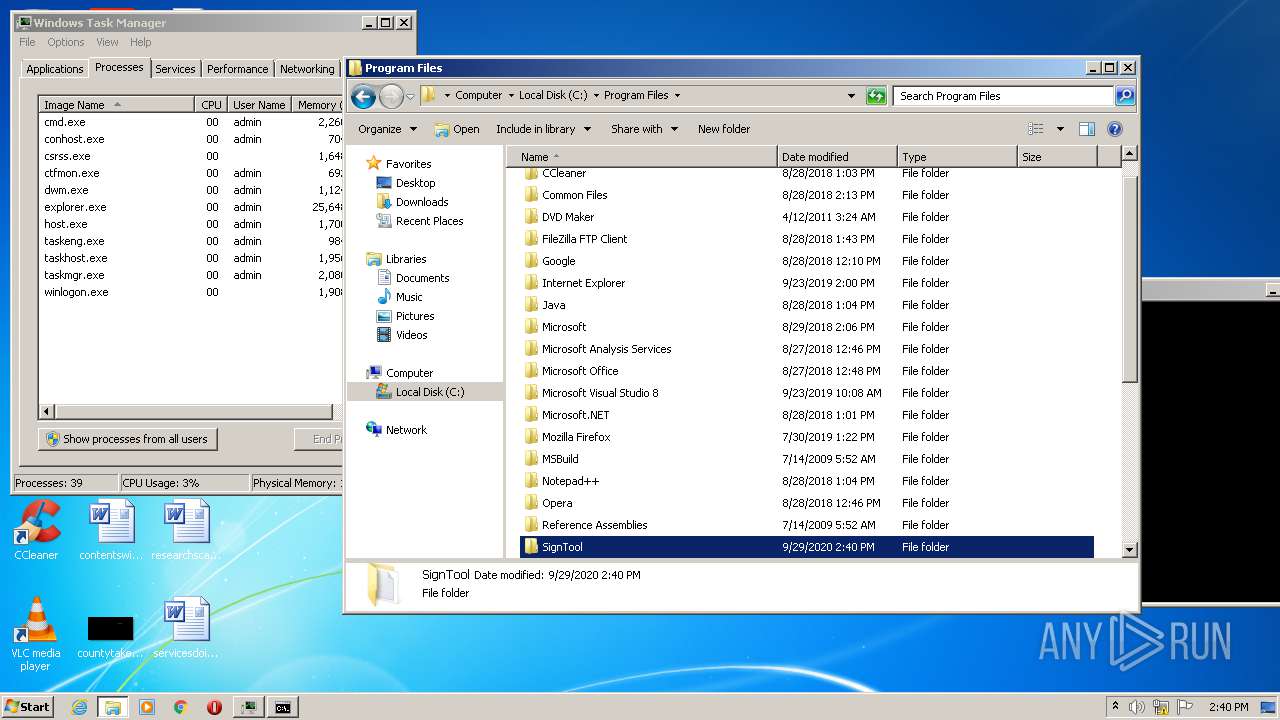Click Show processes from all users button
Image resolution: width=1280 pixels, height=720 pixels.
(x=127, y=439)
